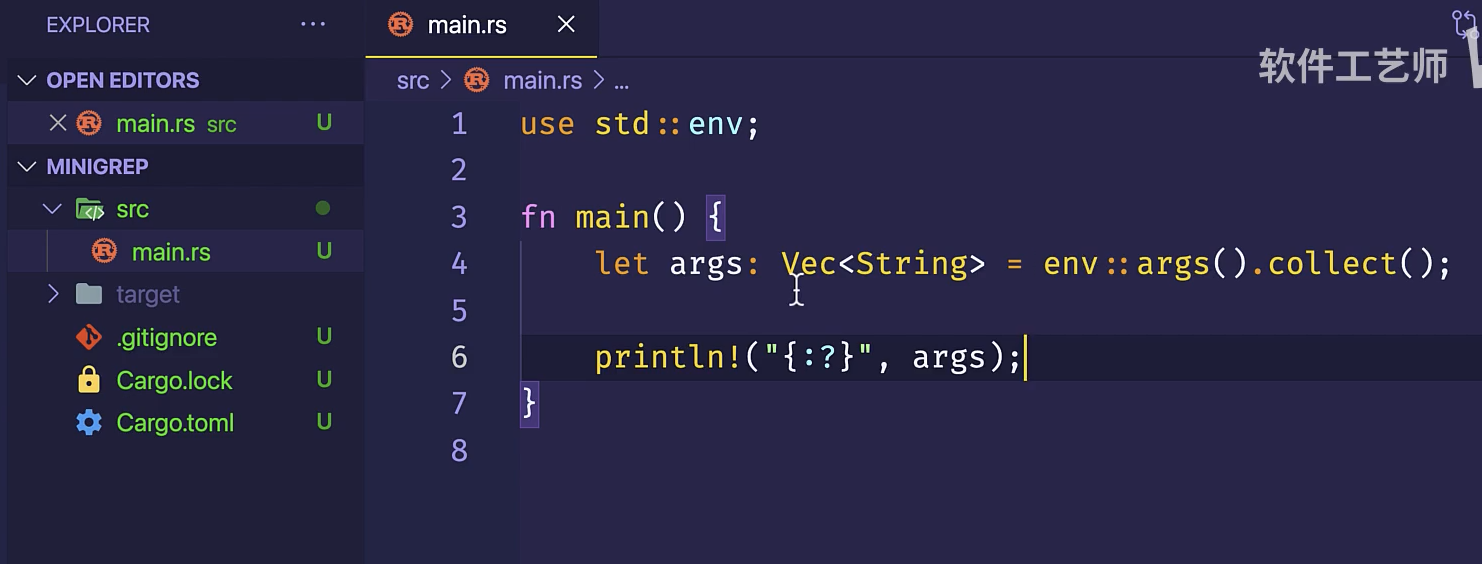Click the .gitignore git file icon
1482x564 pixels.
pos(89,338)
